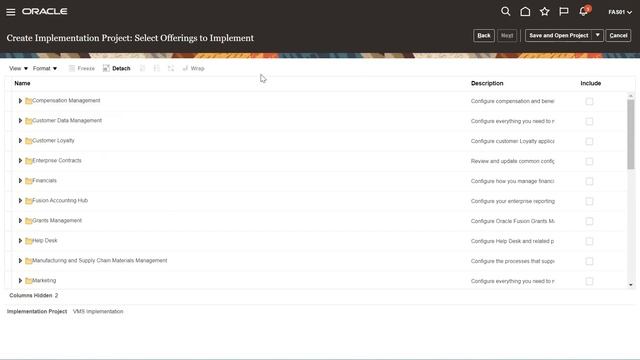This screenshot has width=640, height=360.
Task: Open the Format menu
Action: click(x=45, y=68)
